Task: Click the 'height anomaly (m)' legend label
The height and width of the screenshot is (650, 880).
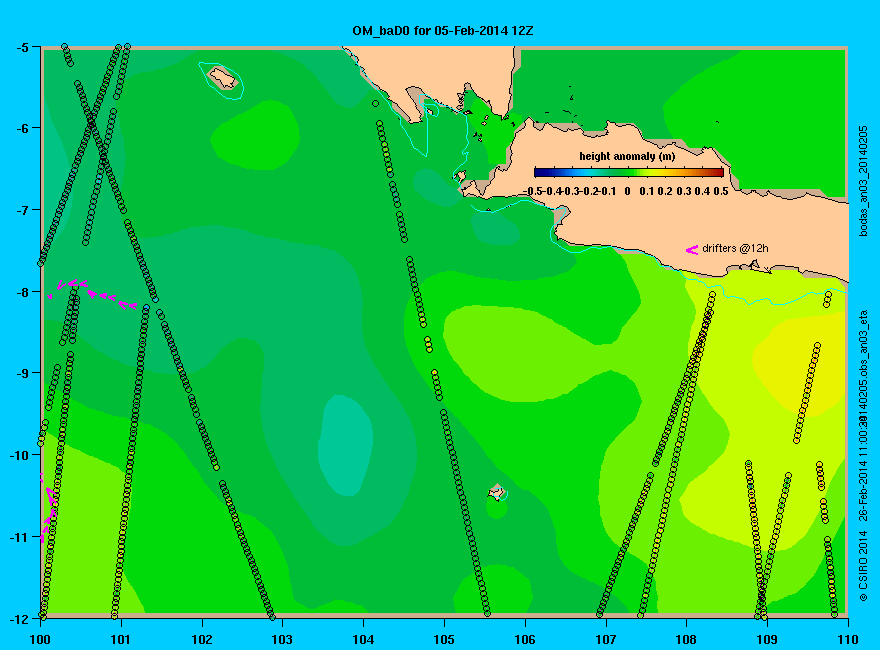Action: (627, 157)
